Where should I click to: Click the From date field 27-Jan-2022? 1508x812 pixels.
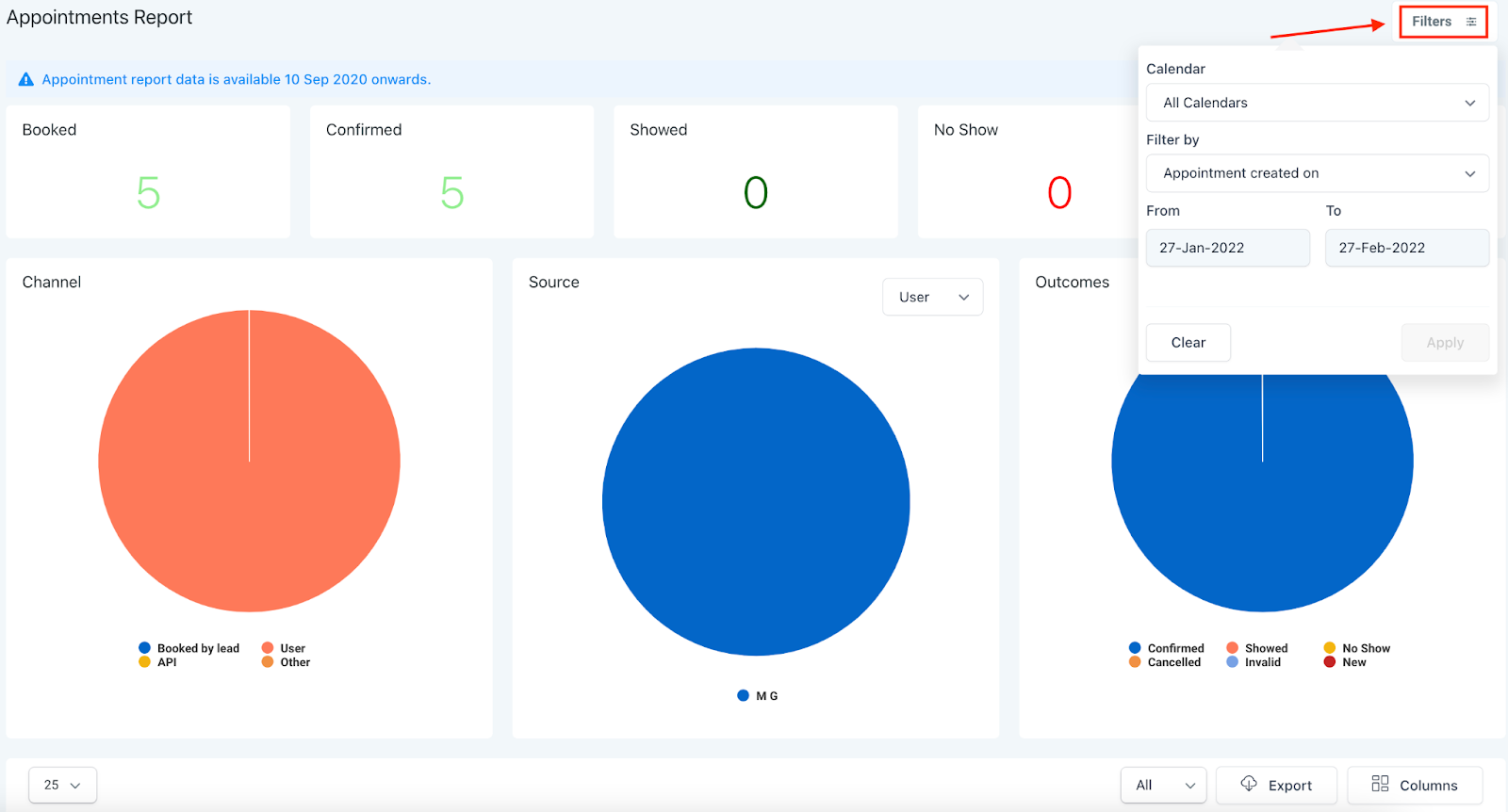[1227, 248]
